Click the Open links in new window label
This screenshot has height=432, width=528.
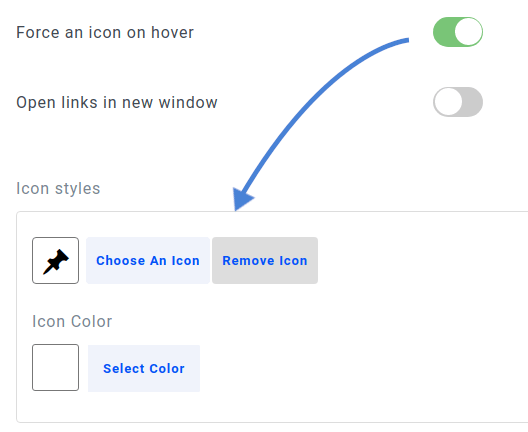(117, 102)
